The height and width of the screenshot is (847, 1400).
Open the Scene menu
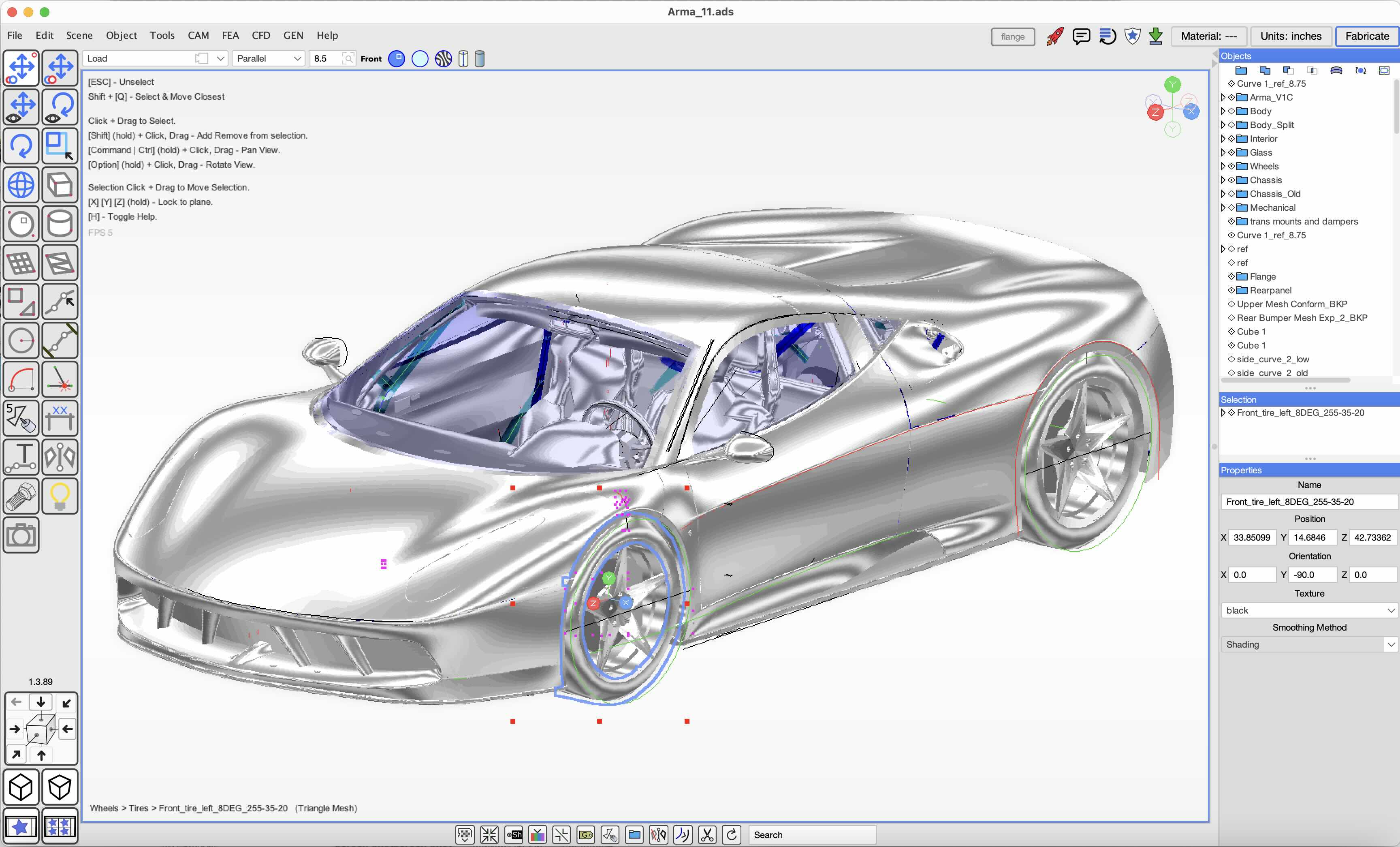click(x=79, y=35)
